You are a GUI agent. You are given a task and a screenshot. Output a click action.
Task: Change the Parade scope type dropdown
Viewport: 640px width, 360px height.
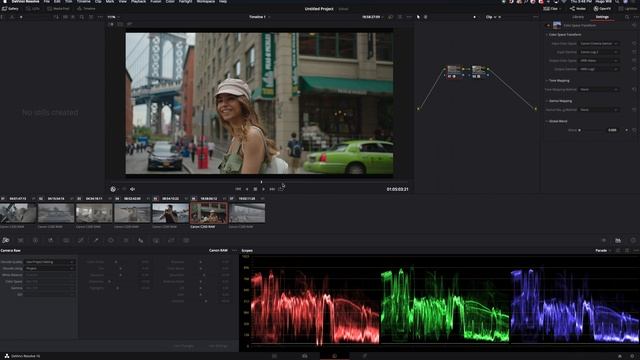tap(602, 251)
